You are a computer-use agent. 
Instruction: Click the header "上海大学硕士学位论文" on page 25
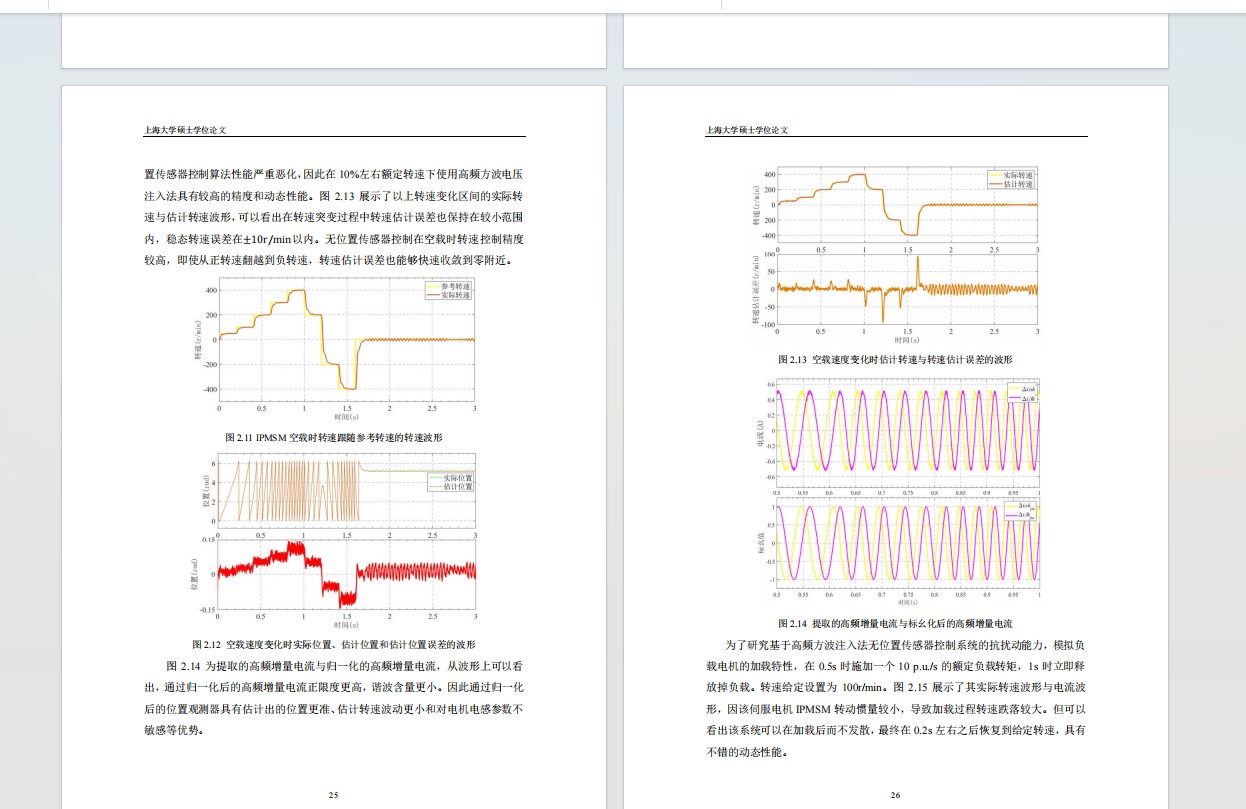tap(186, 130)
